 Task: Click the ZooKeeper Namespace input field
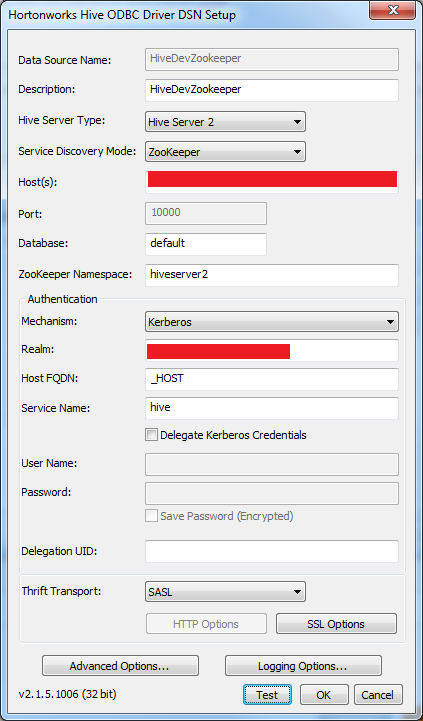pyautogui.click(x=272, y=275)
